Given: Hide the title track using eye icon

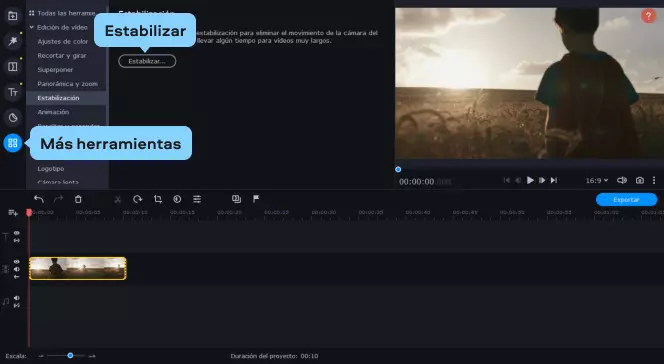Looking at the screenshot, I should pyautogui.click(x=17, y=233).
